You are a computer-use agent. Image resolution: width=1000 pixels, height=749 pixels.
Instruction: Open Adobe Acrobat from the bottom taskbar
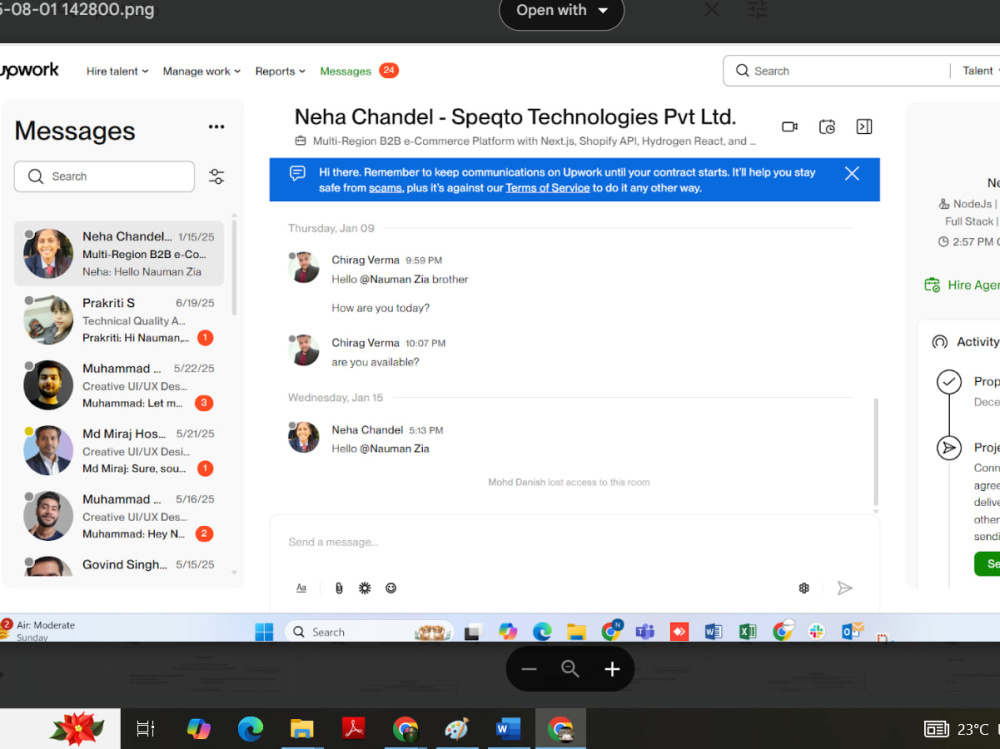pyautogui.click(x=353, y=728)
